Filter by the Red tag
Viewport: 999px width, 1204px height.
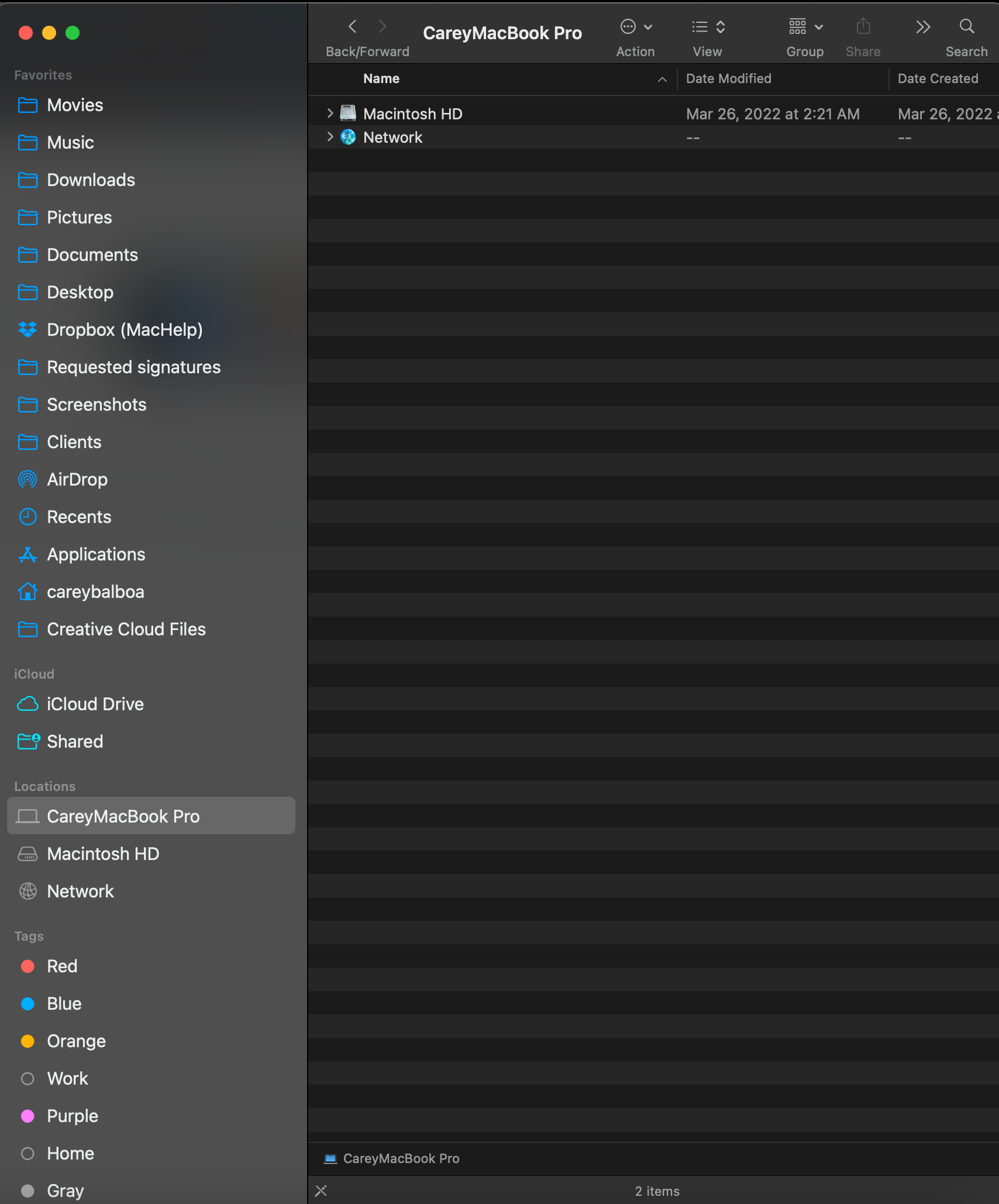(151, 966)
